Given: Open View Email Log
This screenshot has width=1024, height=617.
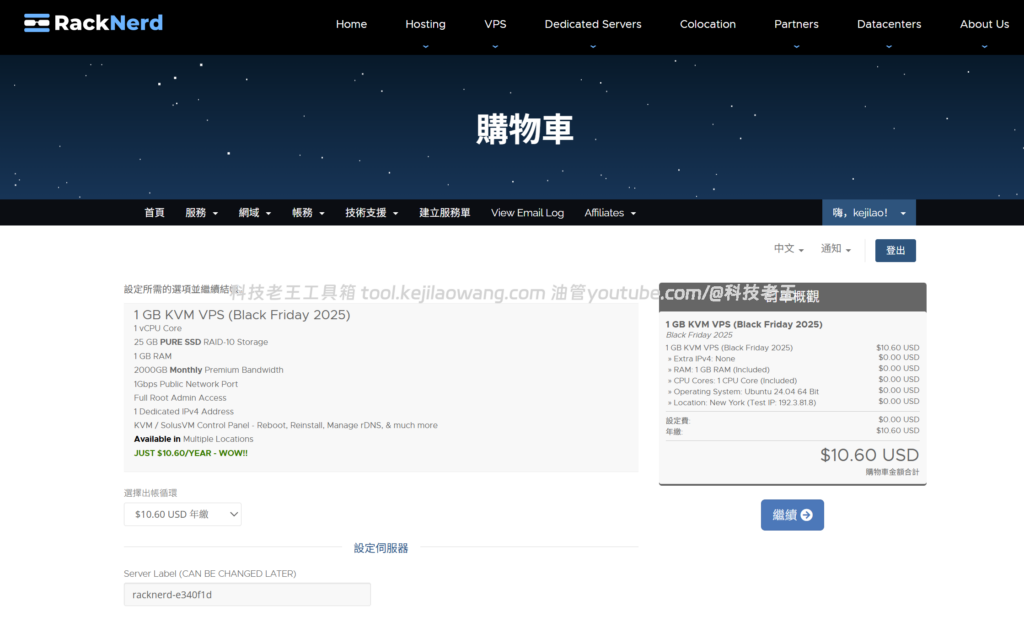Looking at the screenshot, I should 527,213.
